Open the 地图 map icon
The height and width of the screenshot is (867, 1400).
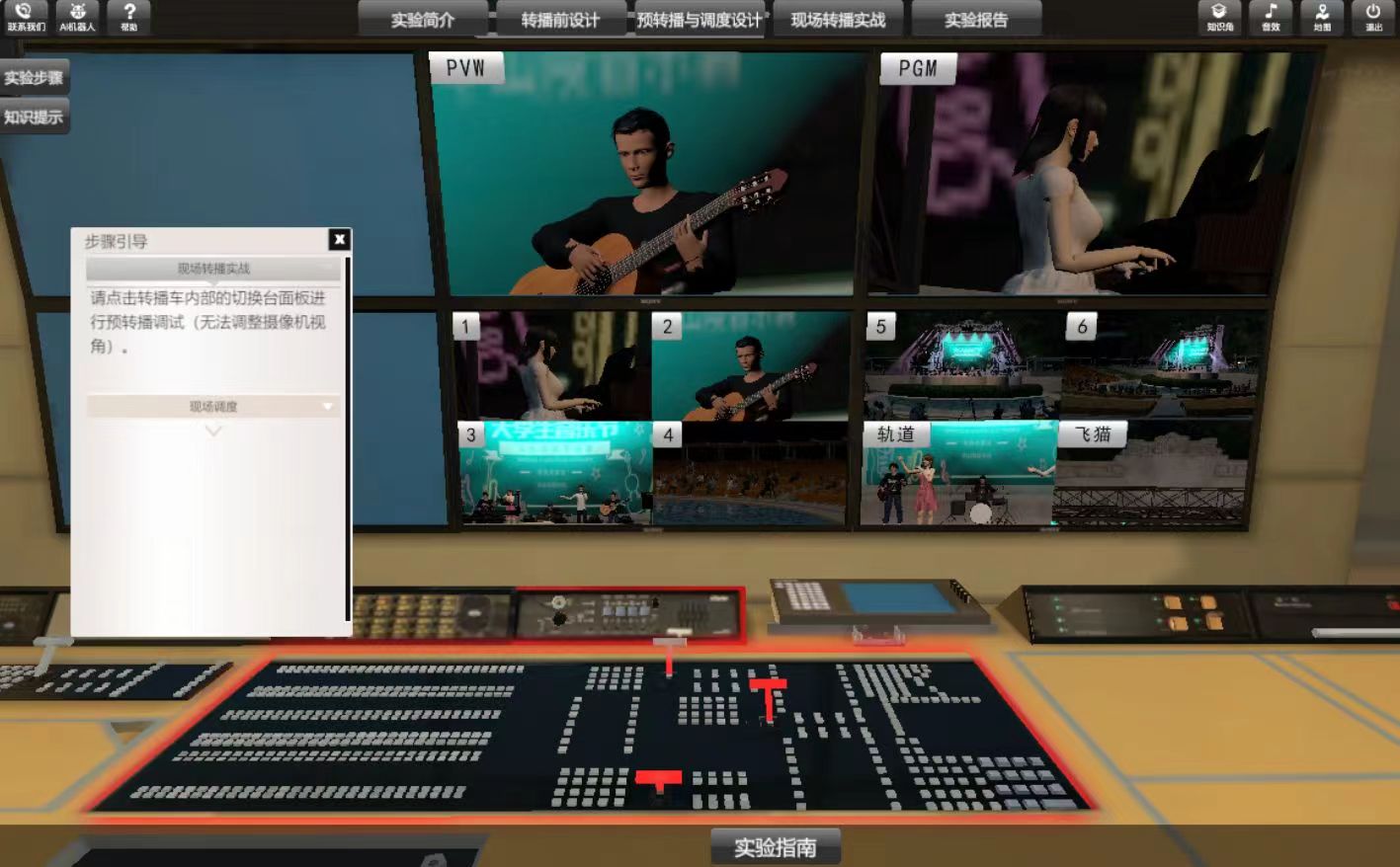1322,16
